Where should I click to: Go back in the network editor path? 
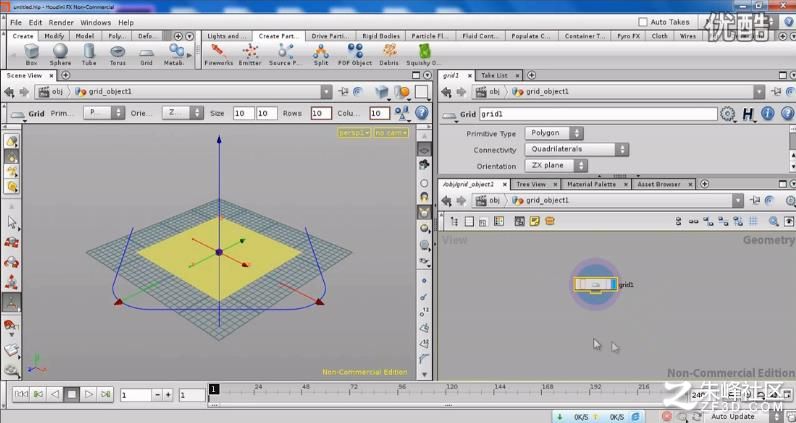(x=446, y=201)
